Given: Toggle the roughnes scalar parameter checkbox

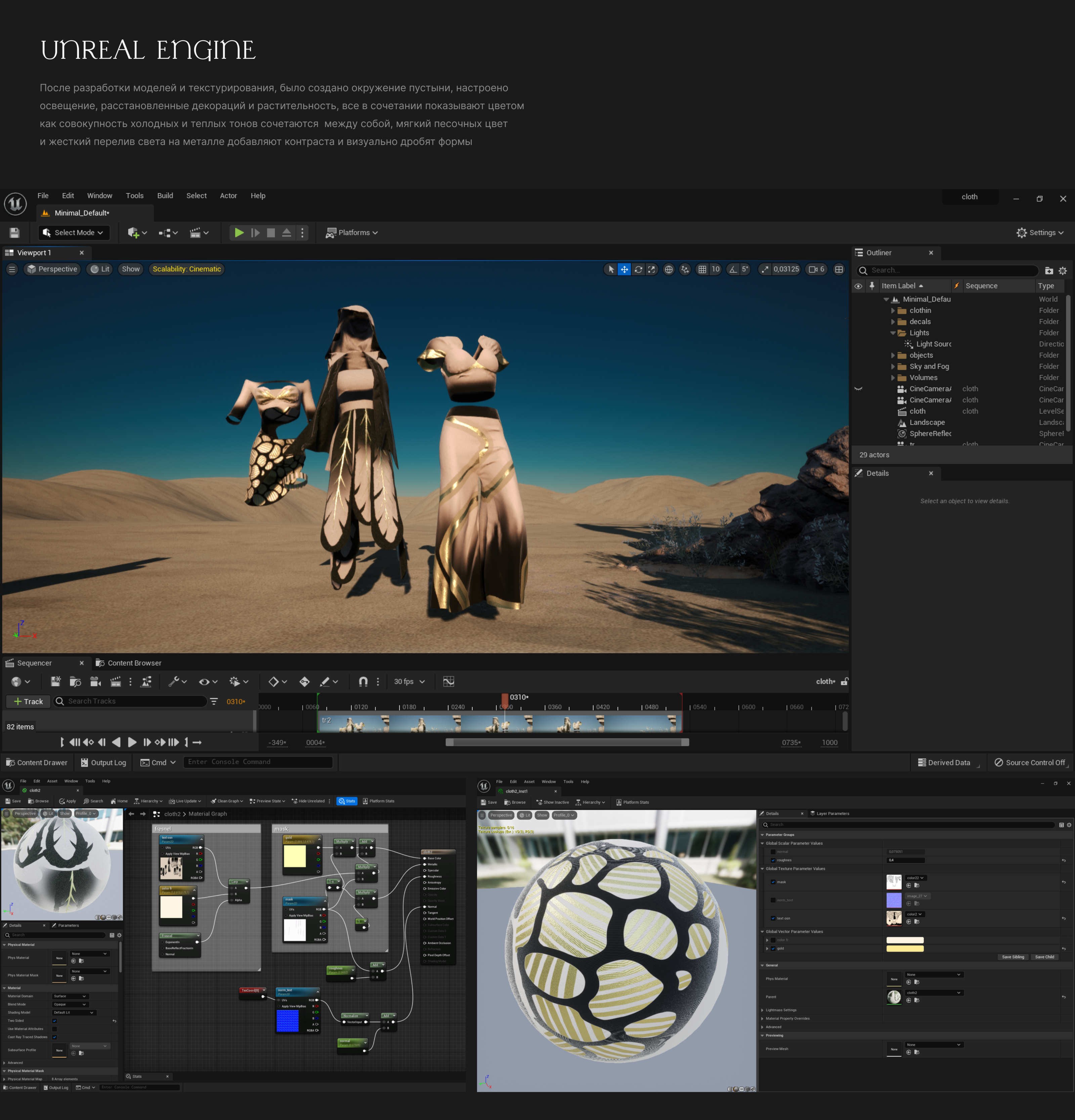Looking at the screenshot, I should 773,860.
